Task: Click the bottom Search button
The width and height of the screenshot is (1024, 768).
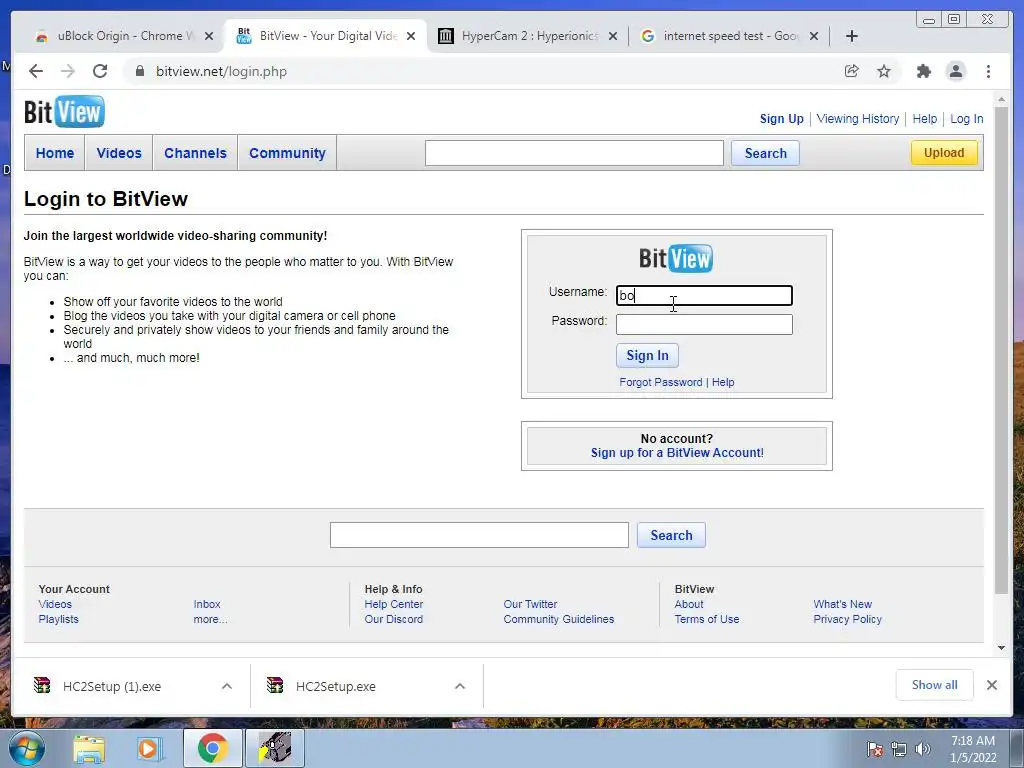Action: 671,536
